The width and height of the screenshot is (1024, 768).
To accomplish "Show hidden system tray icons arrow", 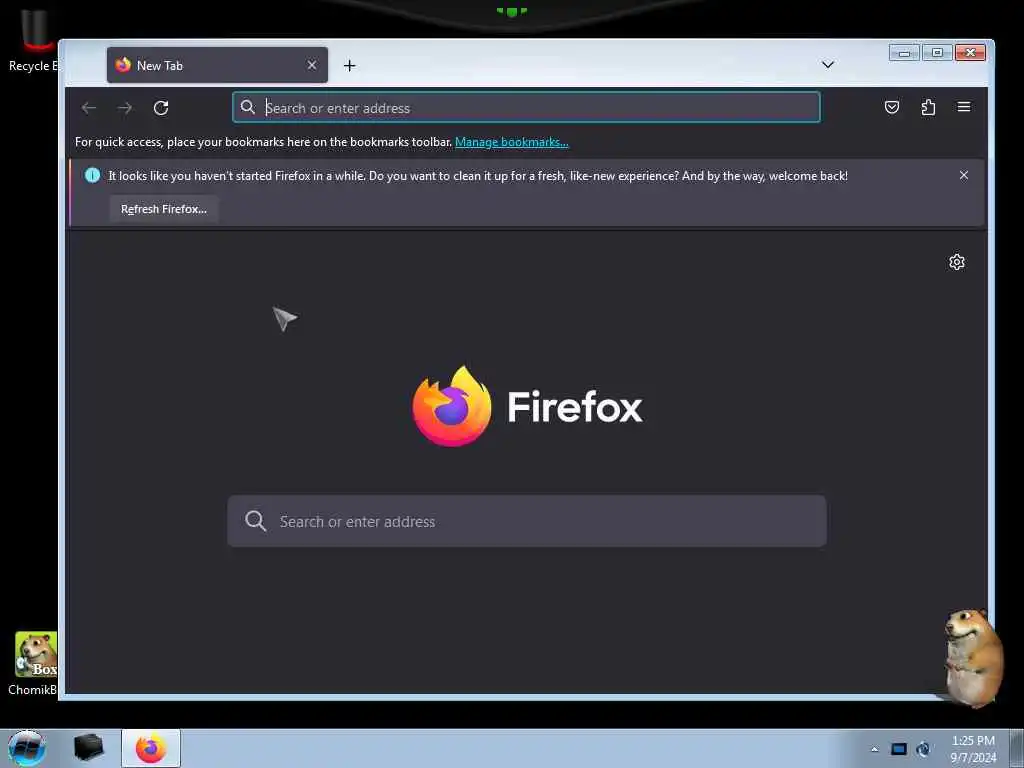I will pos(874,749).
